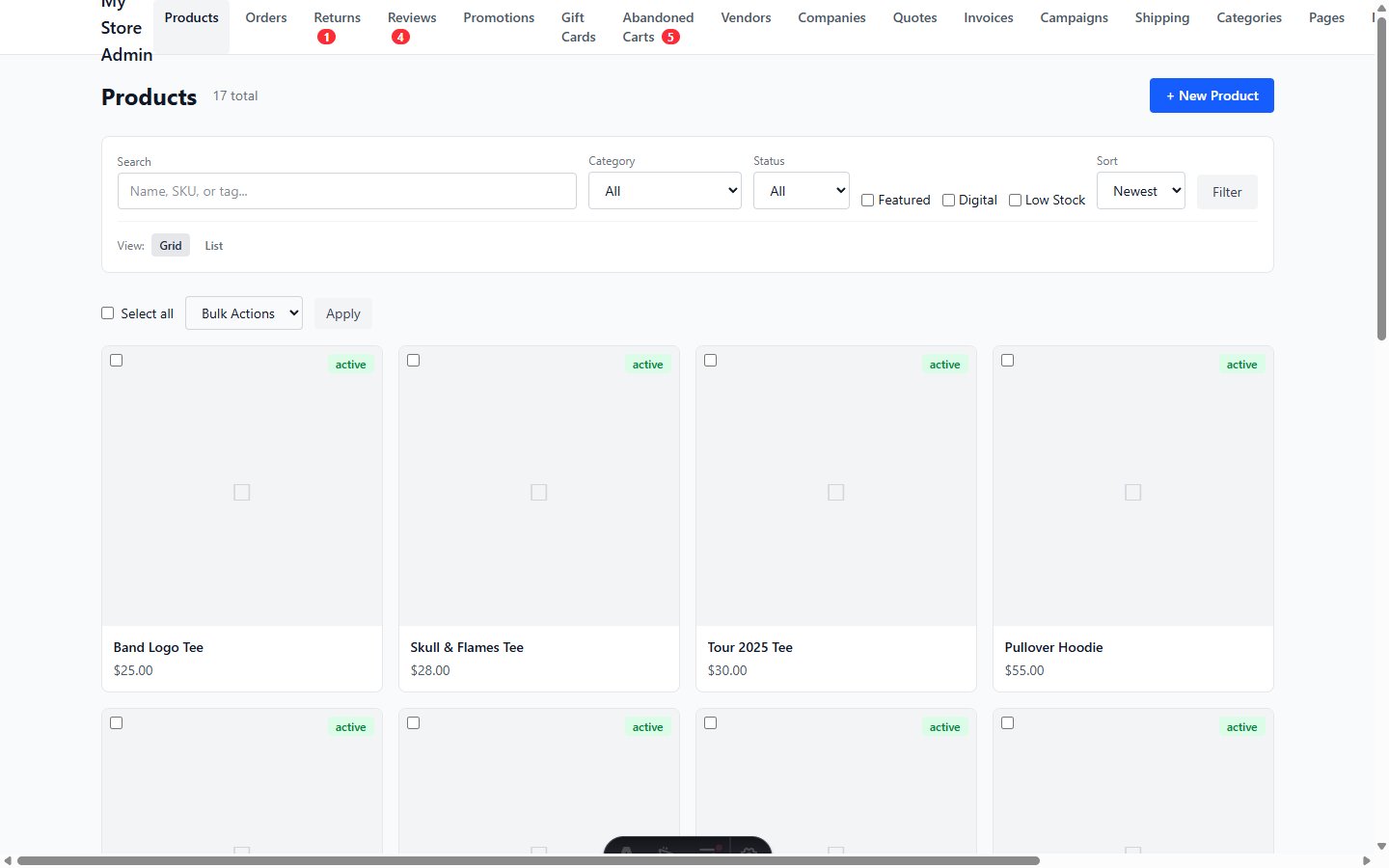The height and width of the screenshot is (868, 1389).
Task: Click the Apply button for bulk actions
Action: pos(342,312)
